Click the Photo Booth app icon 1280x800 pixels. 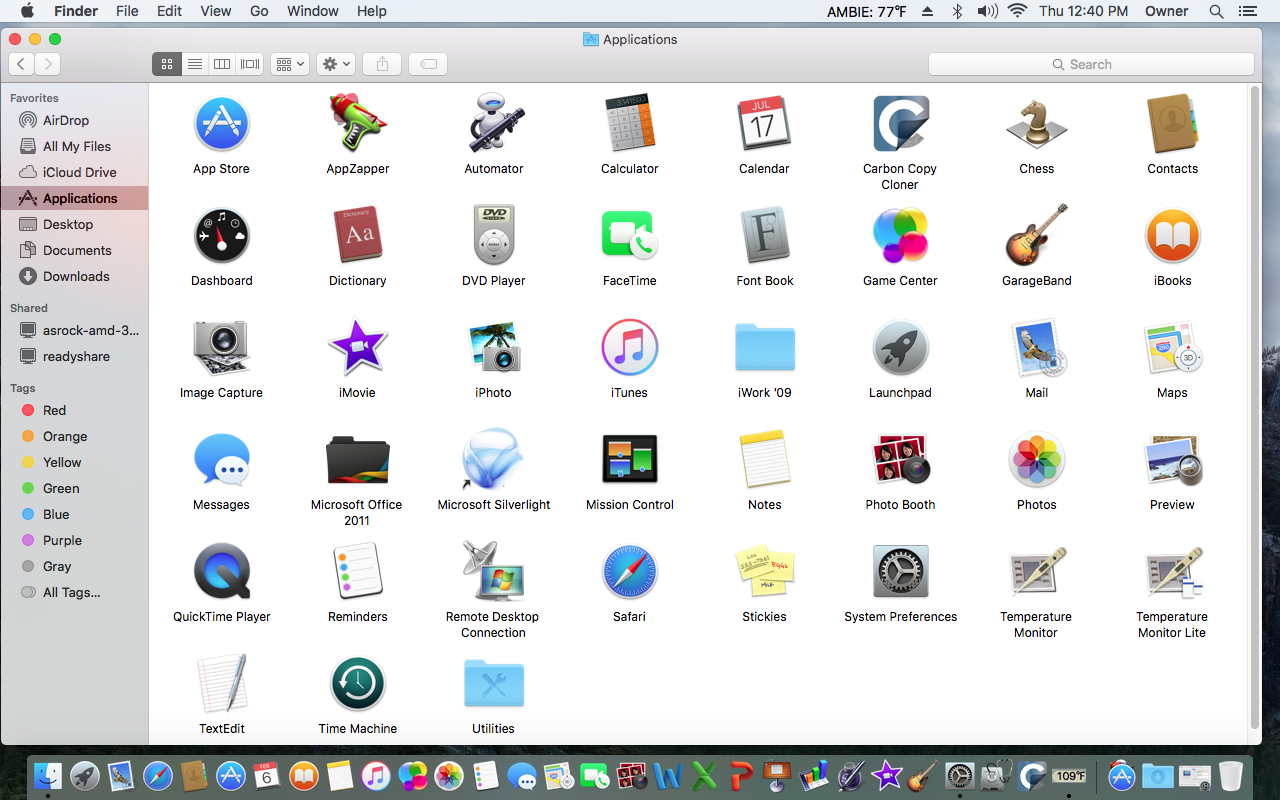(900, 460)
